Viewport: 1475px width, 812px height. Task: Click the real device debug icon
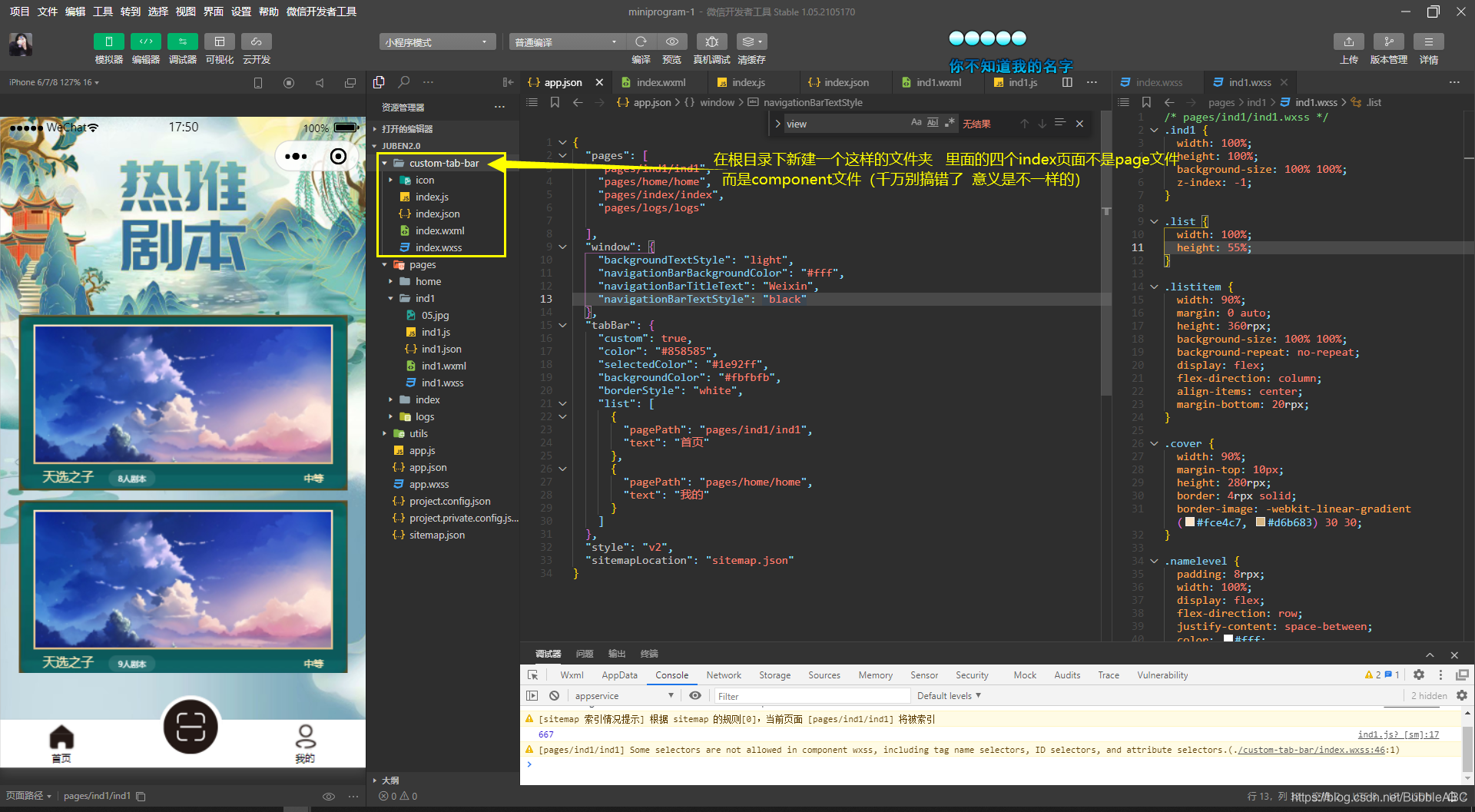[711, 41]
